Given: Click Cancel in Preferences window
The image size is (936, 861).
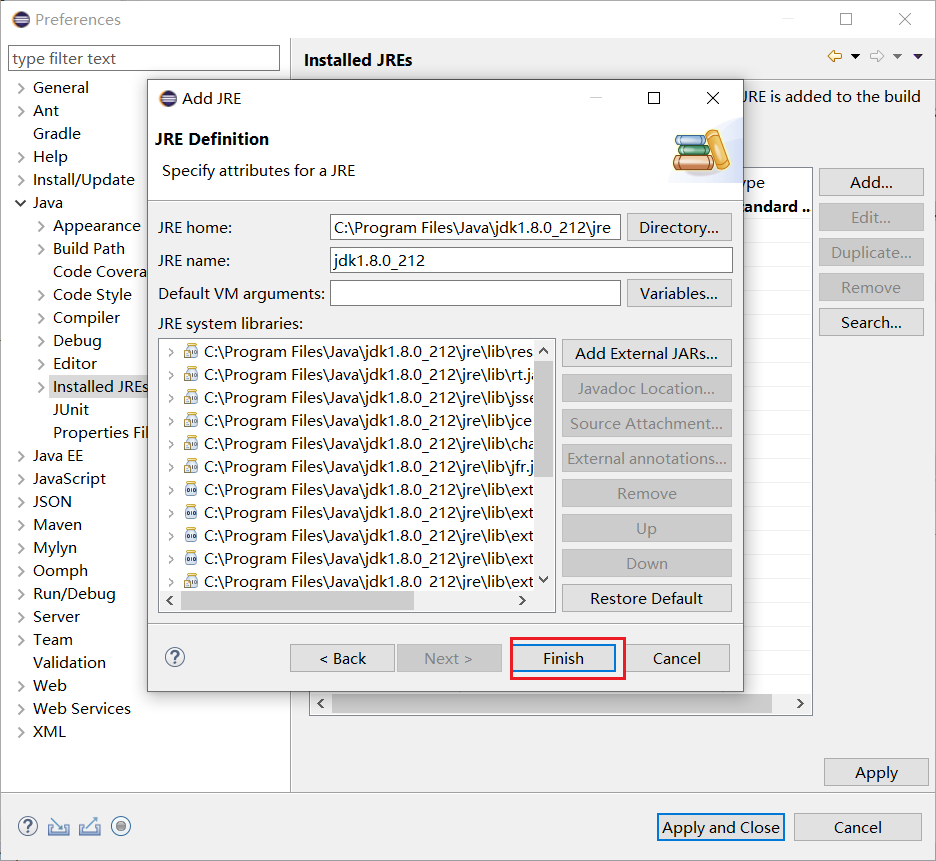Looking at the screenshot, I should coord(857,827).
